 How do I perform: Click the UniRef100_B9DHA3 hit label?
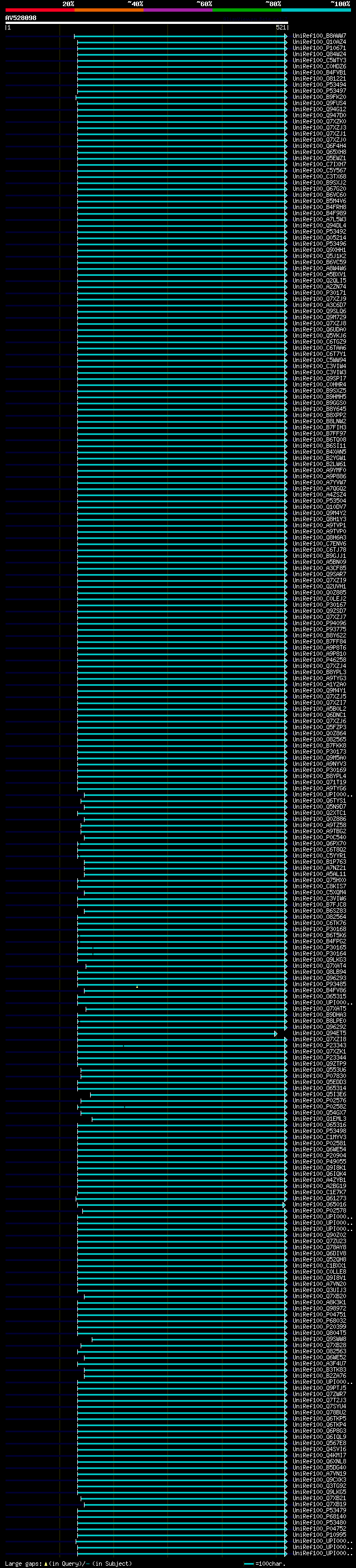(x=319, y=1015)
